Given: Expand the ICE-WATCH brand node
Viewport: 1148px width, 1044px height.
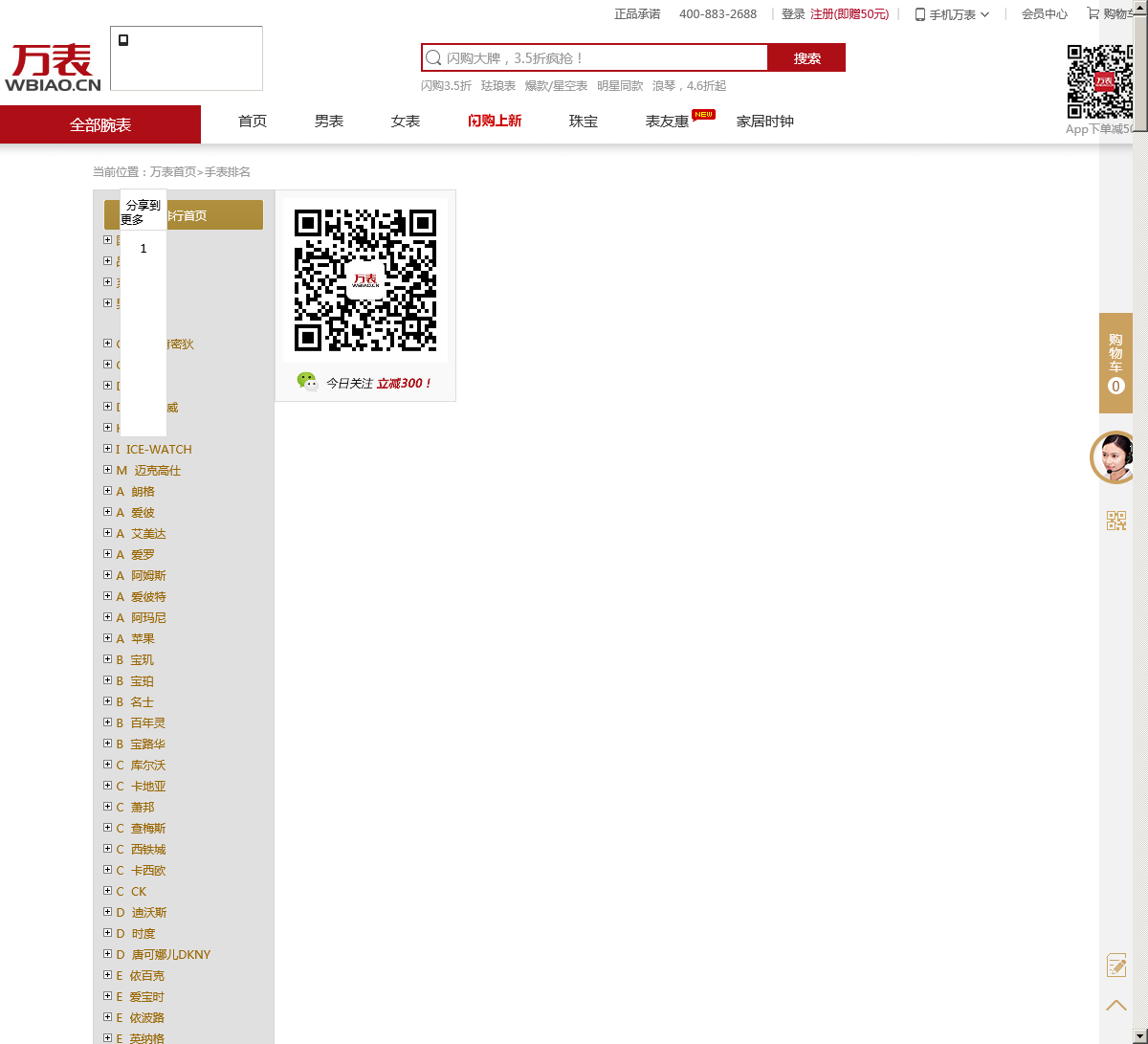Looking at the screenshot, I should coord(108,449).
